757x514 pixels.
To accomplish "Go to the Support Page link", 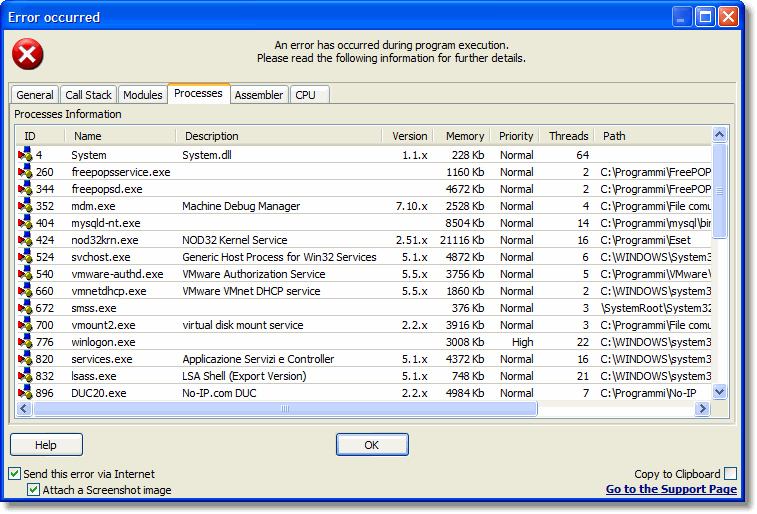I will [671, 489].
